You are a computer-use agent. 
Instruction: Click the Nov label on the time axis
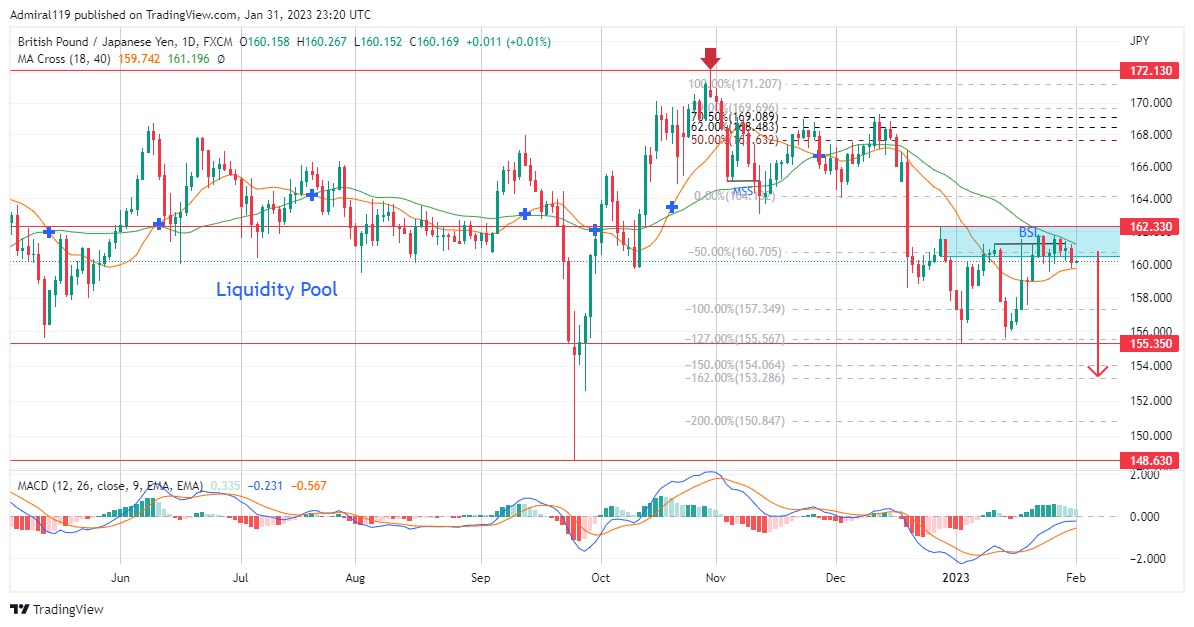[715, 577]
